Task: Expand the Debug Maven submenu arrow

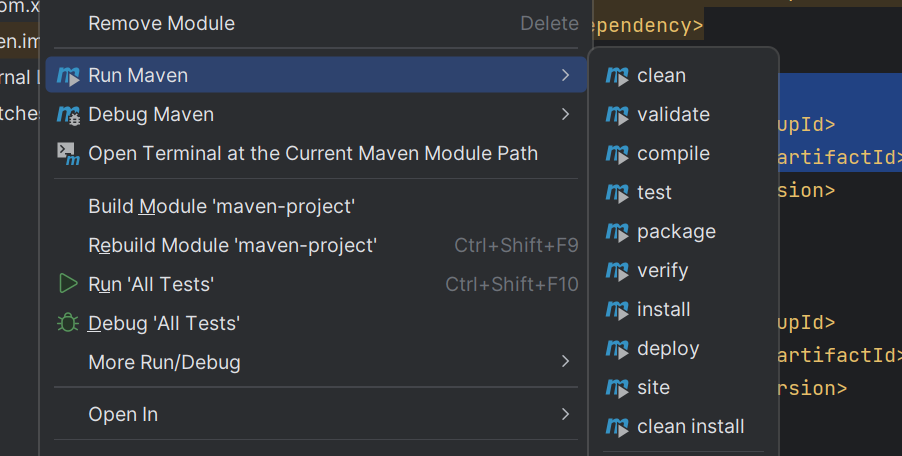Action: (x=565, y=115)
